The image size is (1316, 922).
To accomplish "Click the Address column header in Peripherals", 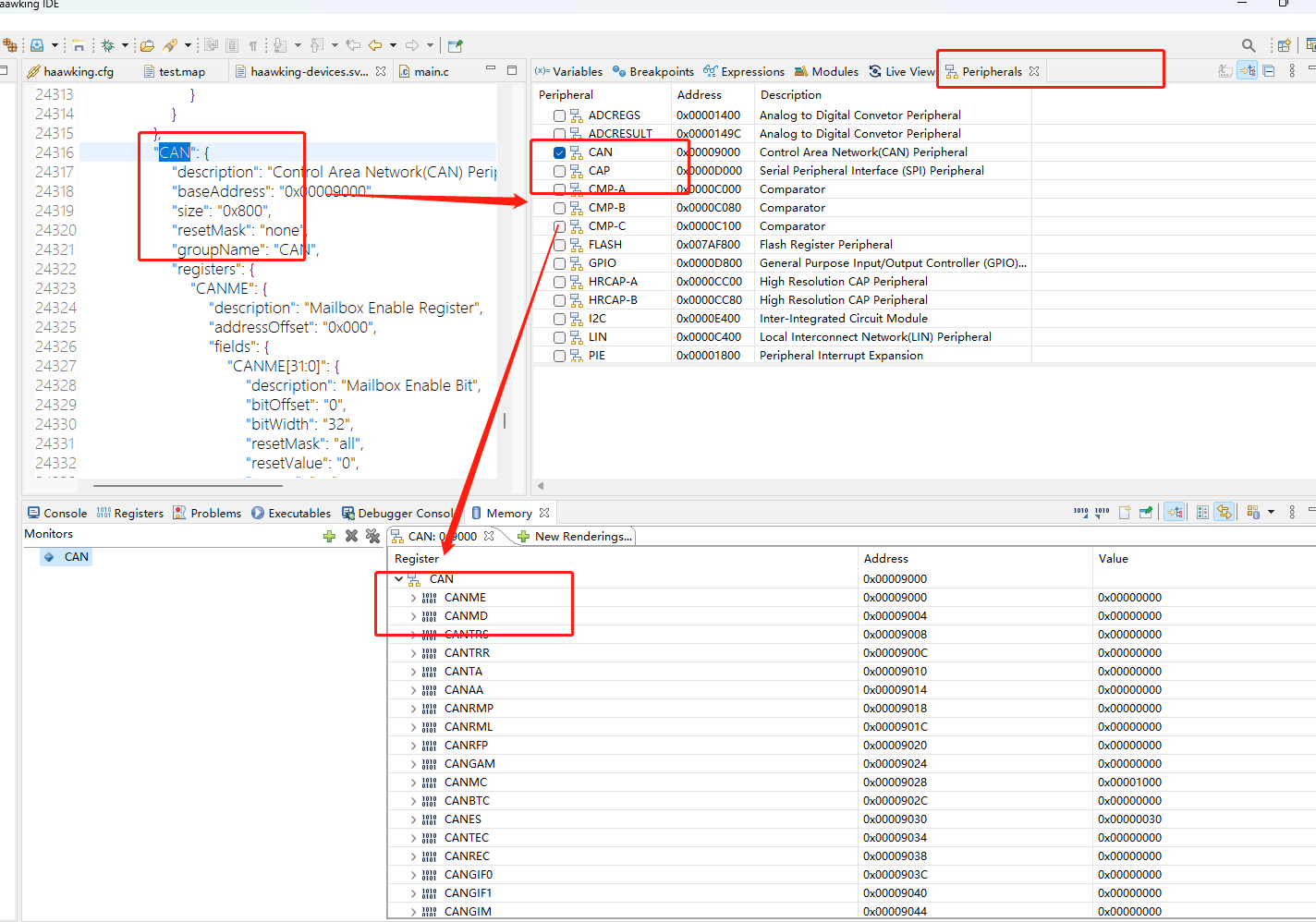I will point(700,94).
